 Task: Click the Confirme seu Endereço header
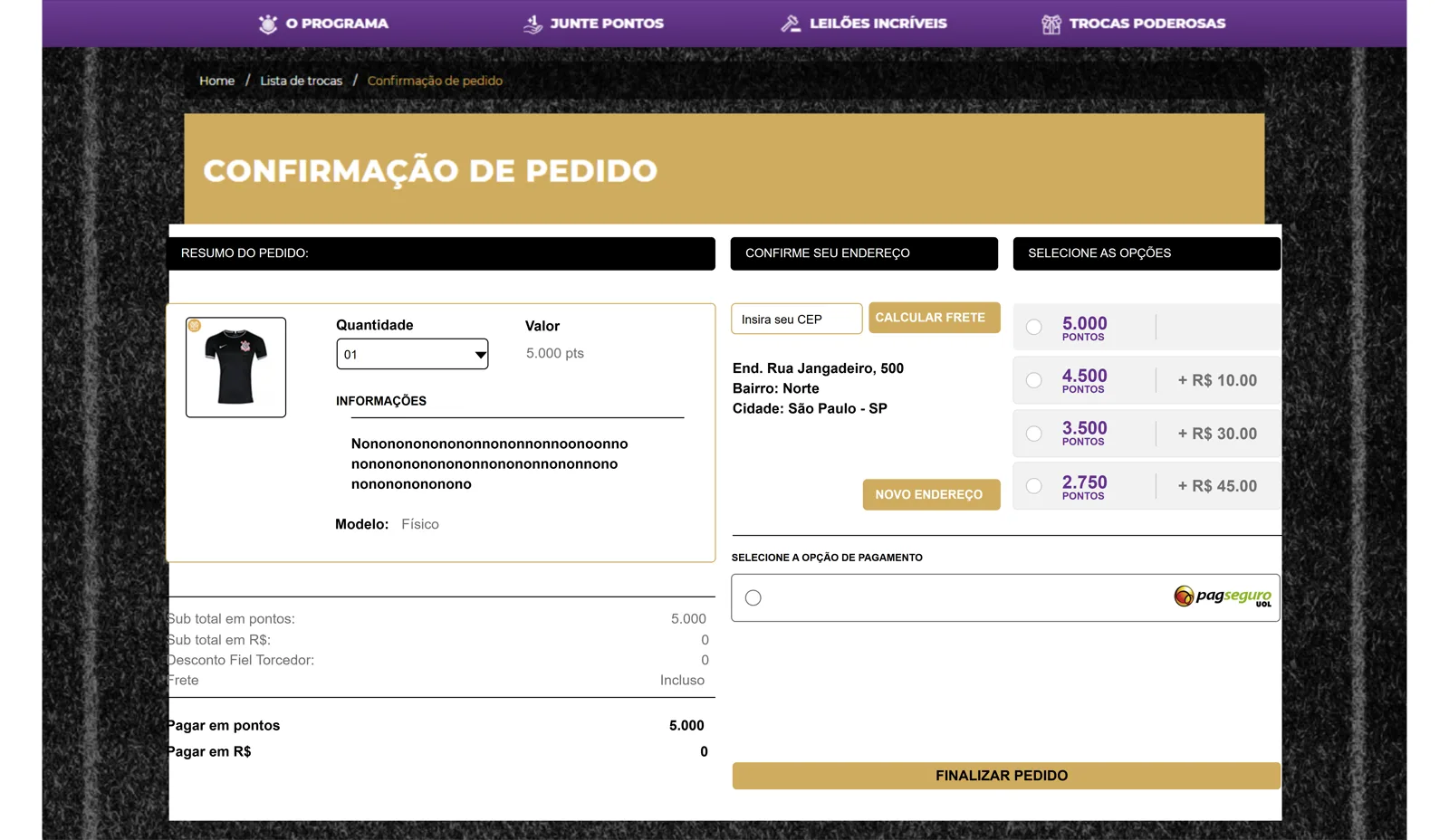point(864,253)
